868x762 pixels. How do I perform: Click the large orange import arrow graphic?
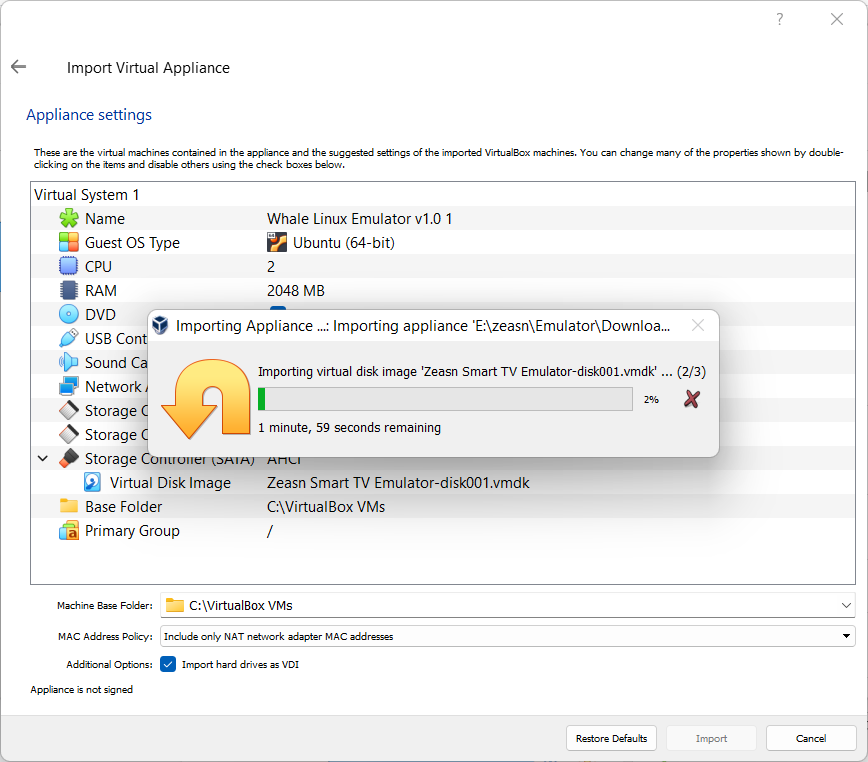coord(205,398)
